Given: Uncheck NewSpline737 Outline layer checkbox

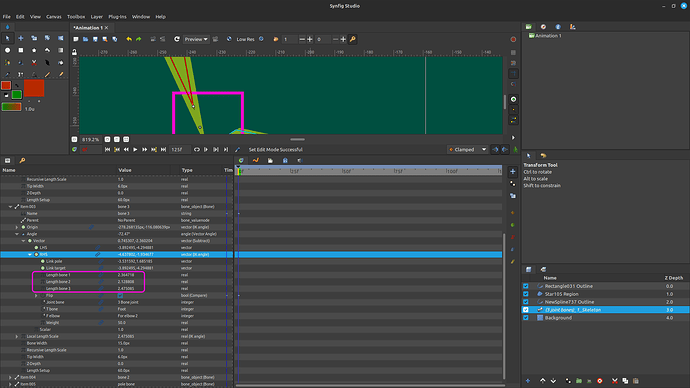Looking at the screenshot, I should pos(525,302).
